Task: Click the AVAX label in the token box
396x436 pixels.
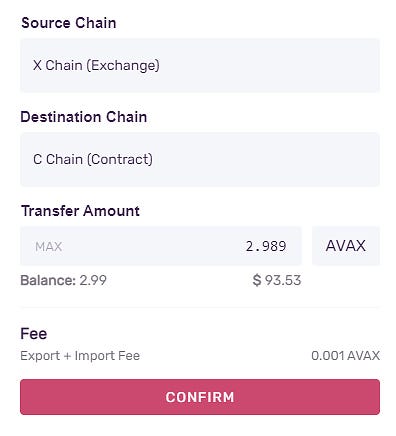Action: click(x=346, y=246)
